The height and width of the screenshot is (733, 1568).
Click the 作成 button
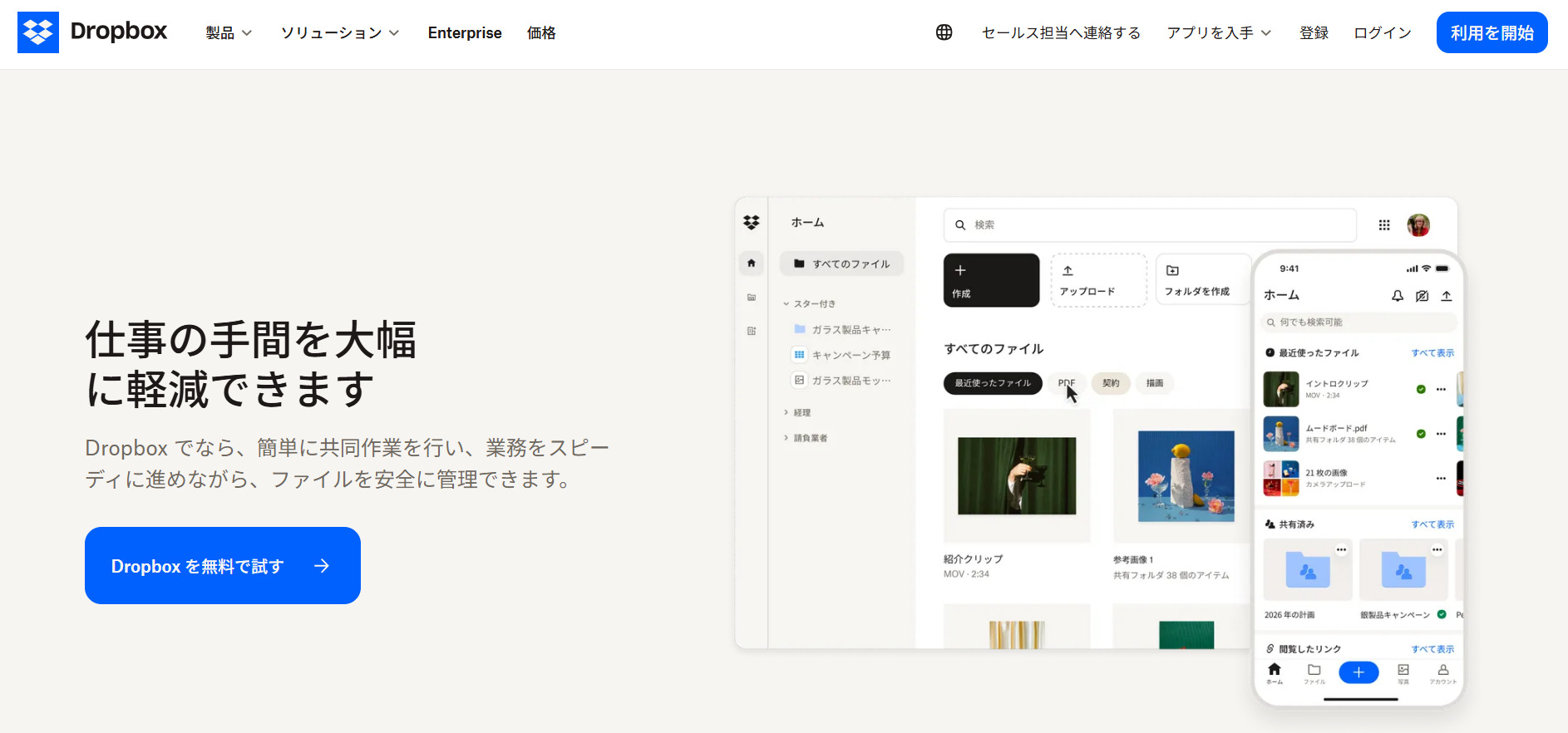991,280
